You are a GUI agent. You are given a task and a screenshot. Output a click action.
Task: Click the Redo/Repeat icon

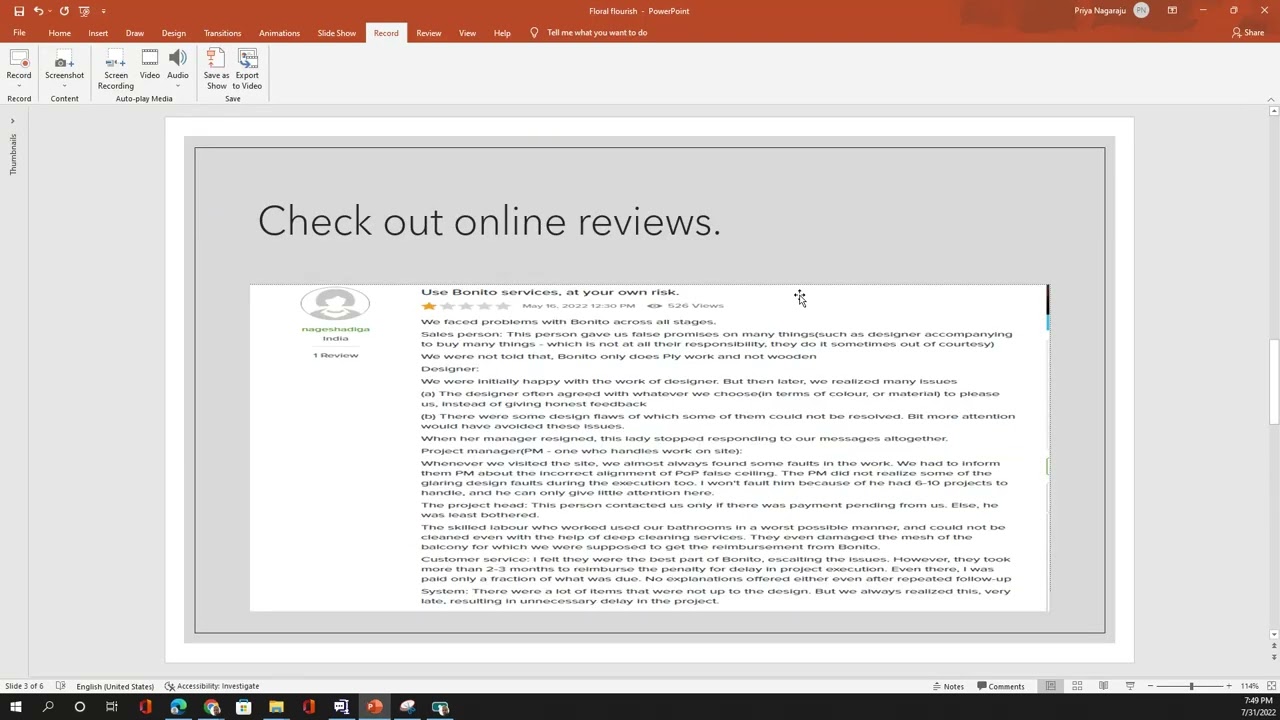(64, 11)
